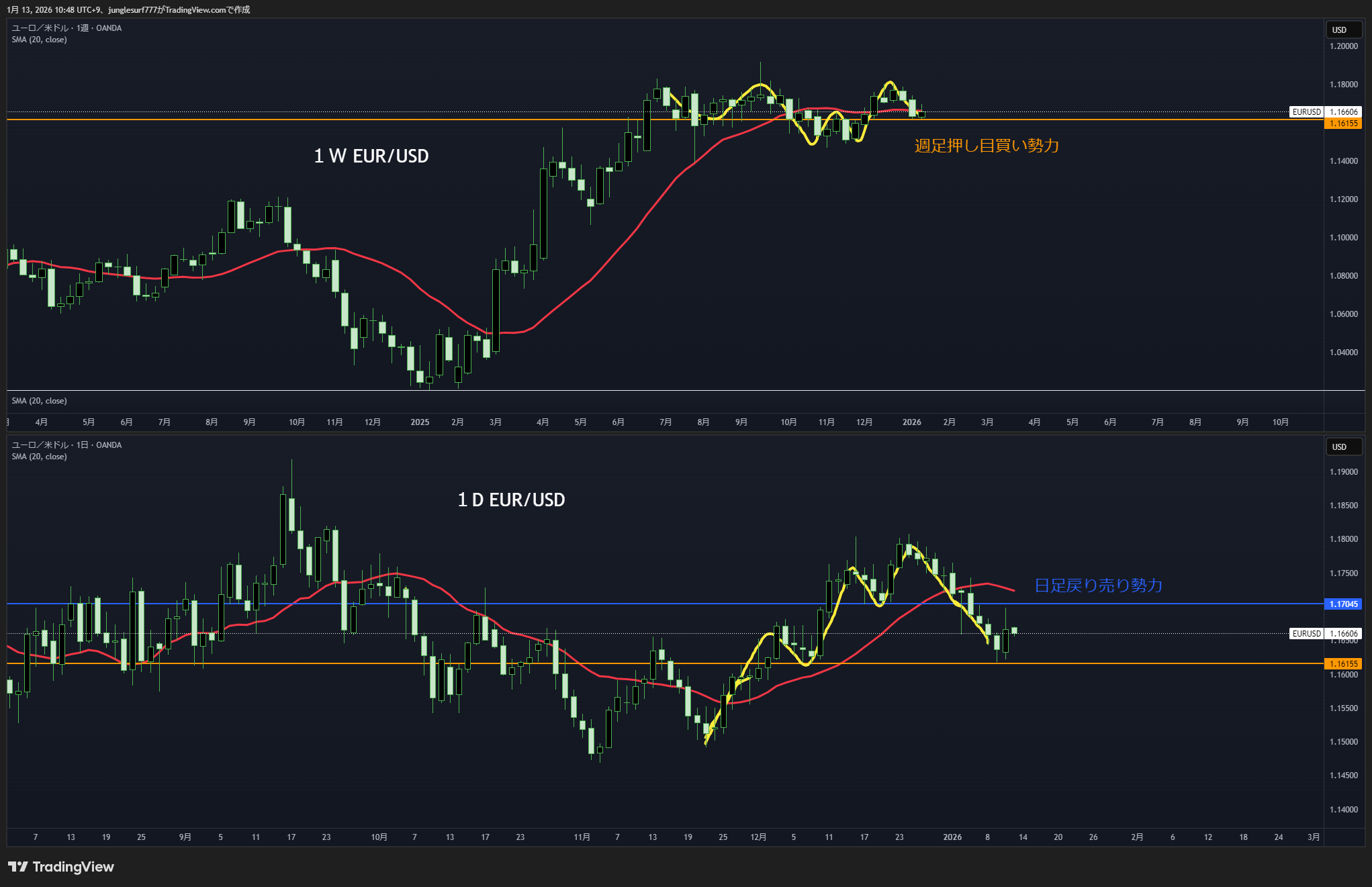This screenshot has height=887, width=1372.
Task: Click SMA (20, close) legend on weekly chart
Action: click(x=39, y=40)
